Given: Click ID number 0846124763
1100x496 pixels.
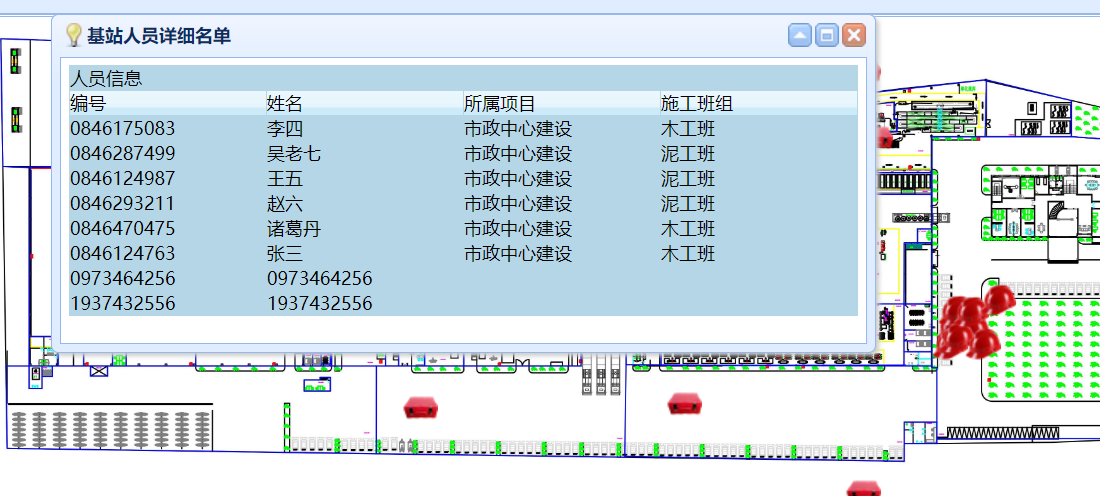Looking at the screenshot, I should (x=122, y=254).
